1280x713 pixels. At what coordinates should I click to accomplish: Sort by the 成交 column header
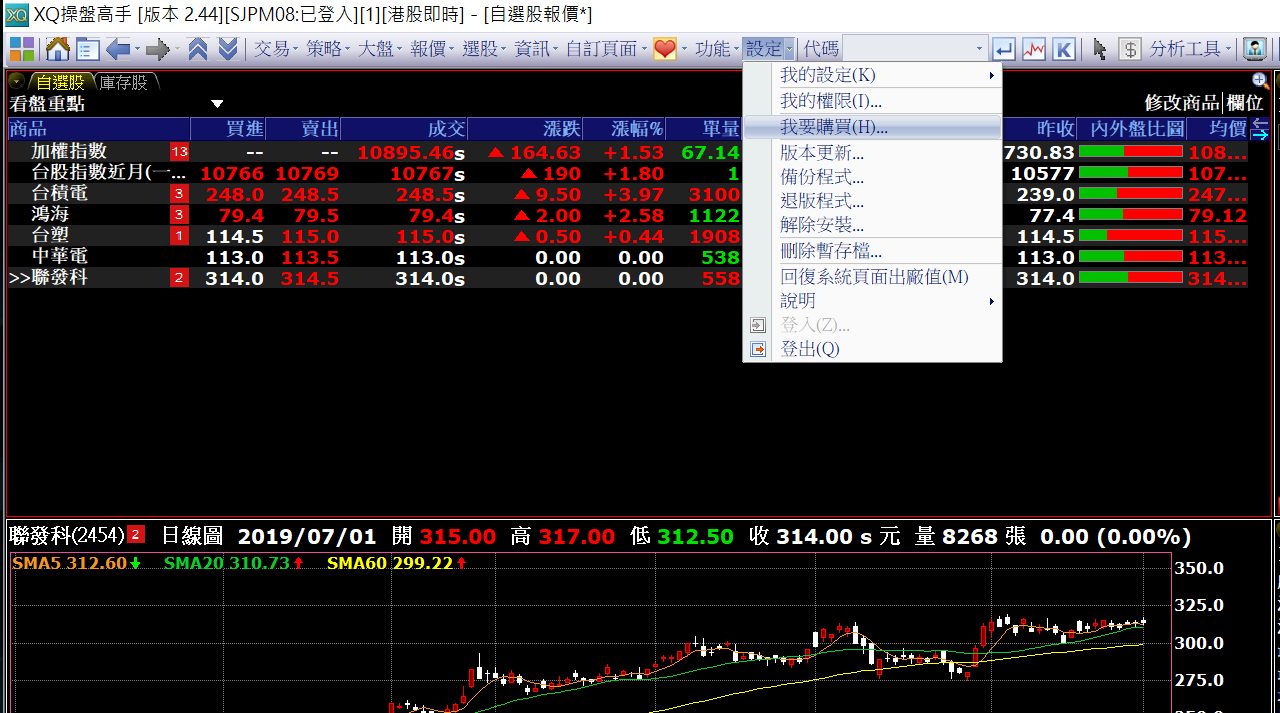pyautogui.click(x=405, y=129)
